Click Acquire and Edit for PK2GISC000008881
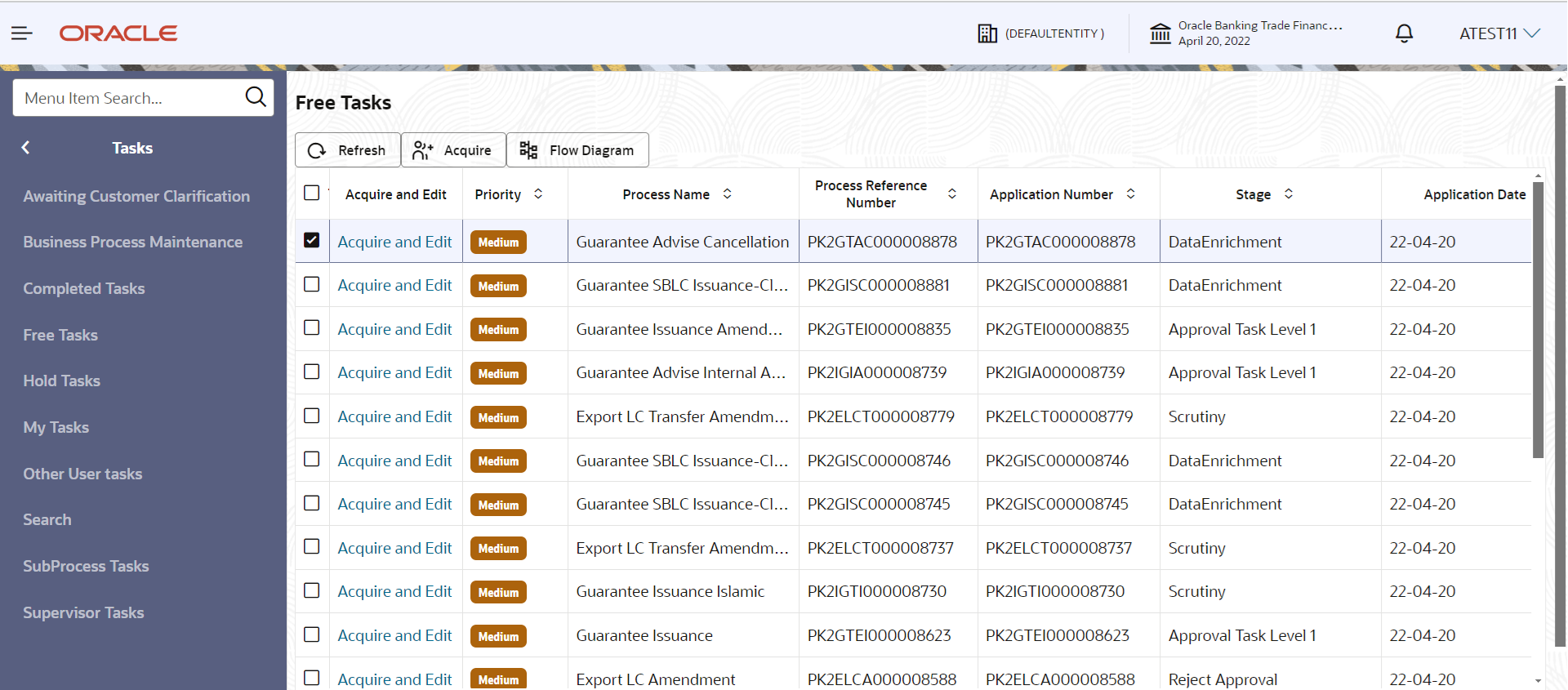 coord(394,285)
